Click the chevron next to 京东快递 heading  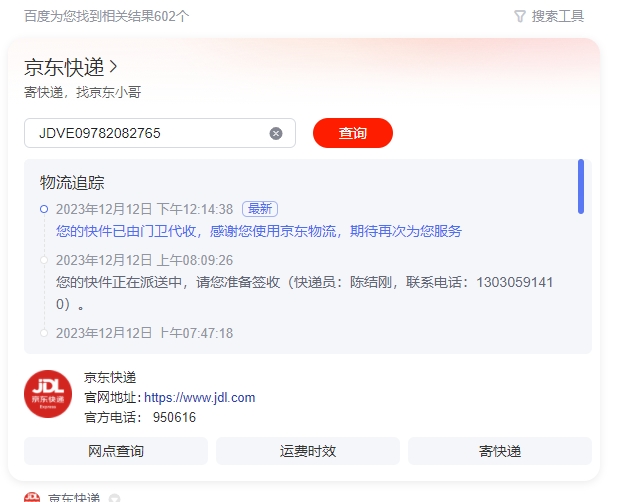(x=113, y=67)
